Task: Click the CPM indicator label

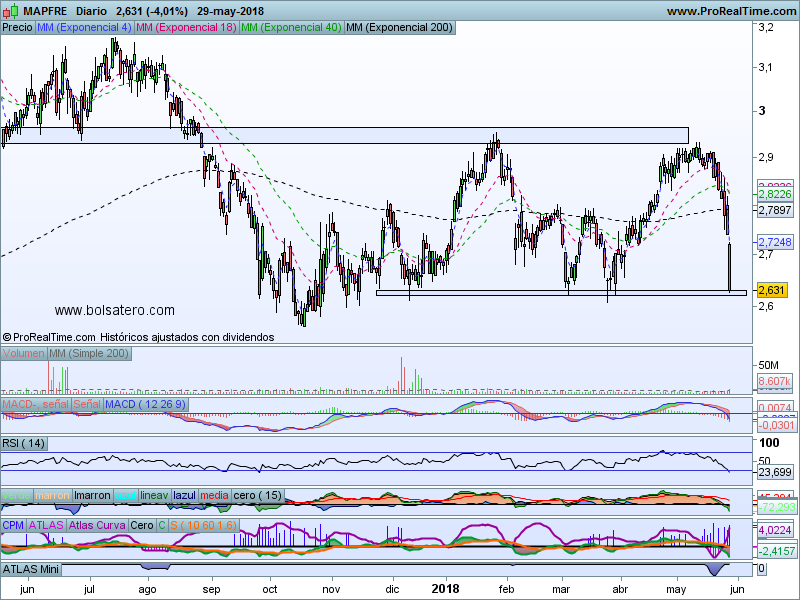Action: point(13,525)
